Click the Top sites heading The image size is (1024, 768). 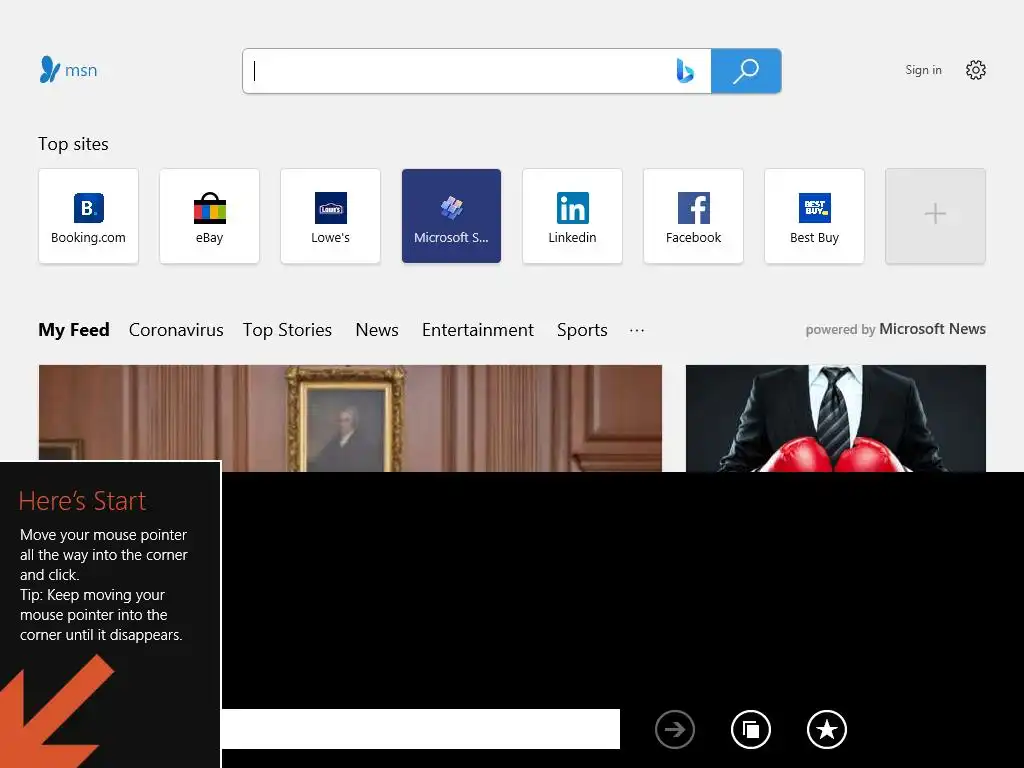tap(73, 144)
